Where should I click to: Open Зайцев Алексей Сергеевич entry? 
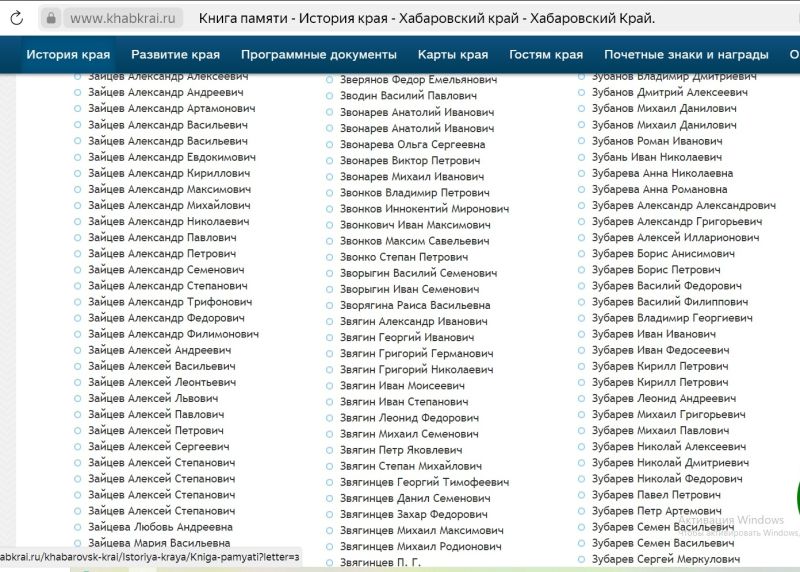[159, 447]
